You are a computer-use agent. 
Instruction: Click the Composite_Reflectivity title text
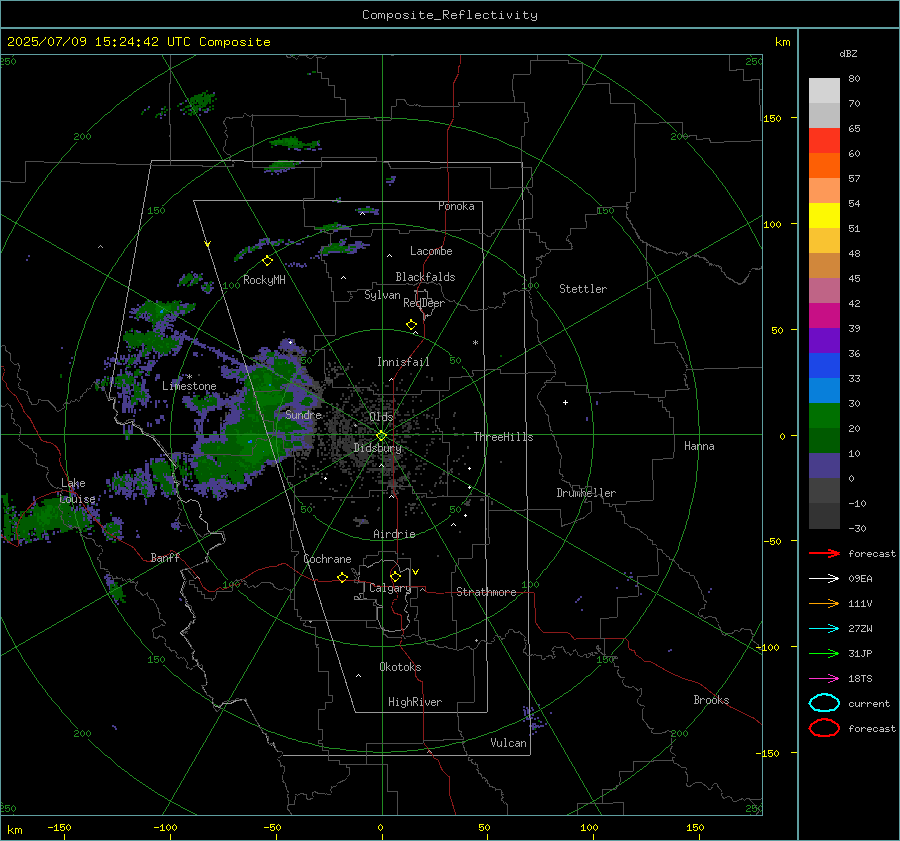tap(450, 15)
